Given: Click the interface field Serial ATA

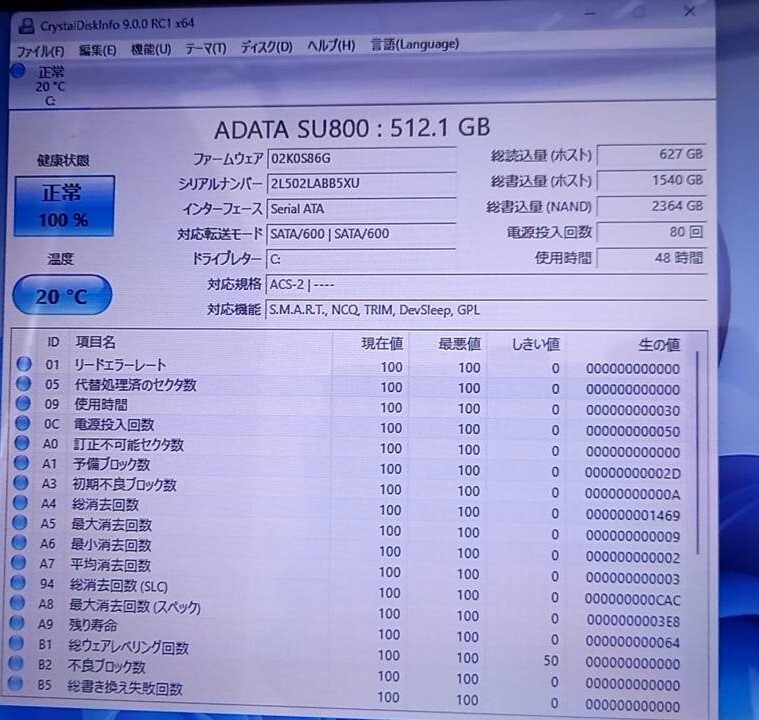Looking at the screenshot, I should pos(361,209).
